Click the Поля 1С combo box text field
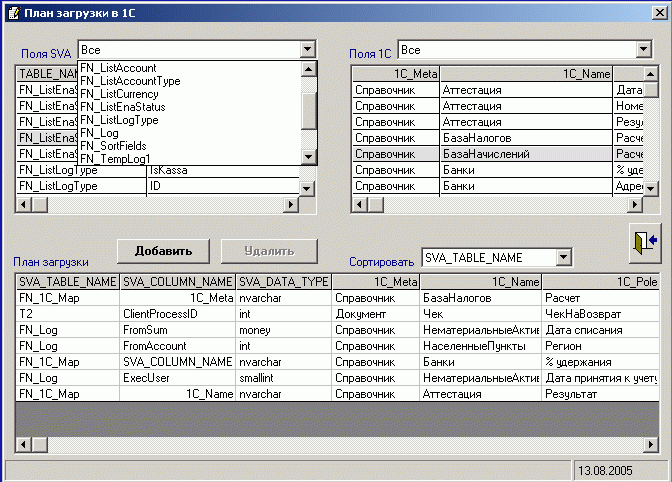This screenshot has height=482, width=672. 517,50
